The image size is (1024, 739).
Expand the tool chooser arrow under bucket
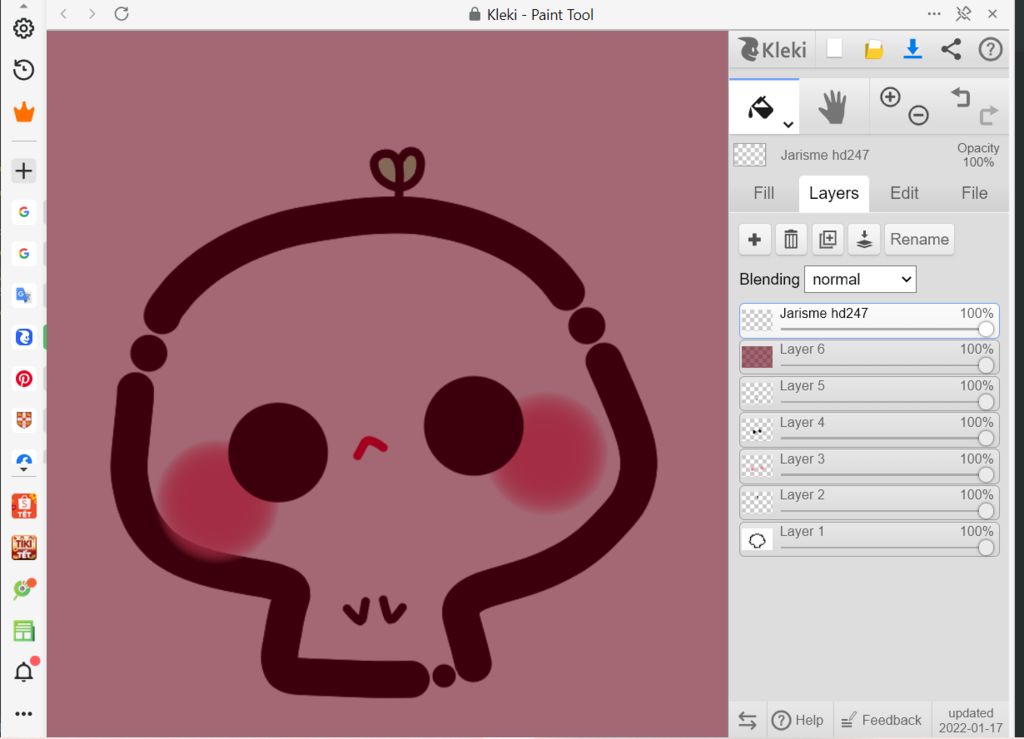pyautogui.click(x=788, y=125)
